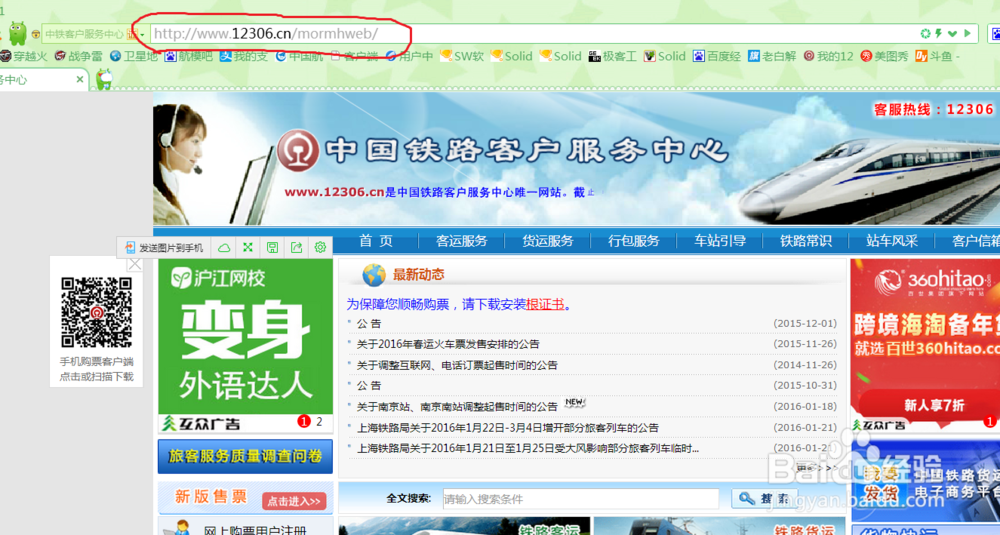Click the Baidu paw search engine icon
The width and height of the screenshot is (1000, 535).
[995, 33]
